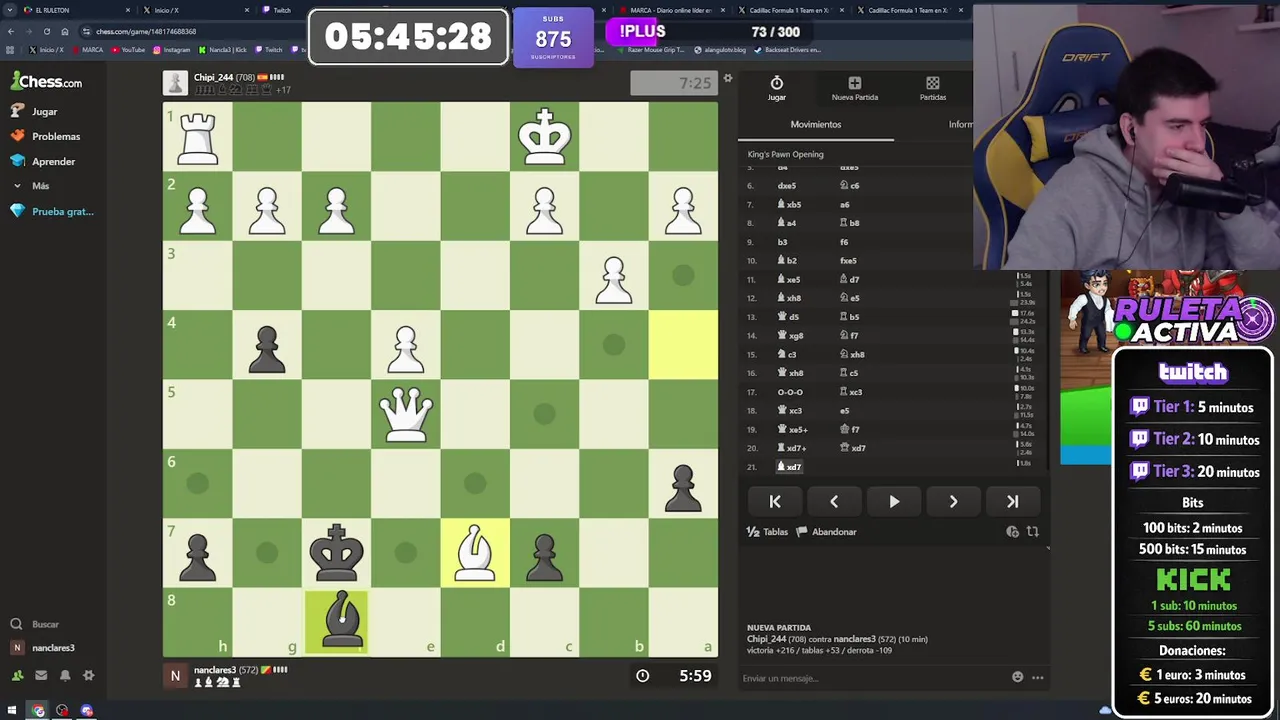The image size is (1280, 720).
Task: Open the Instagram bookmark
Action: coord(171,49)
